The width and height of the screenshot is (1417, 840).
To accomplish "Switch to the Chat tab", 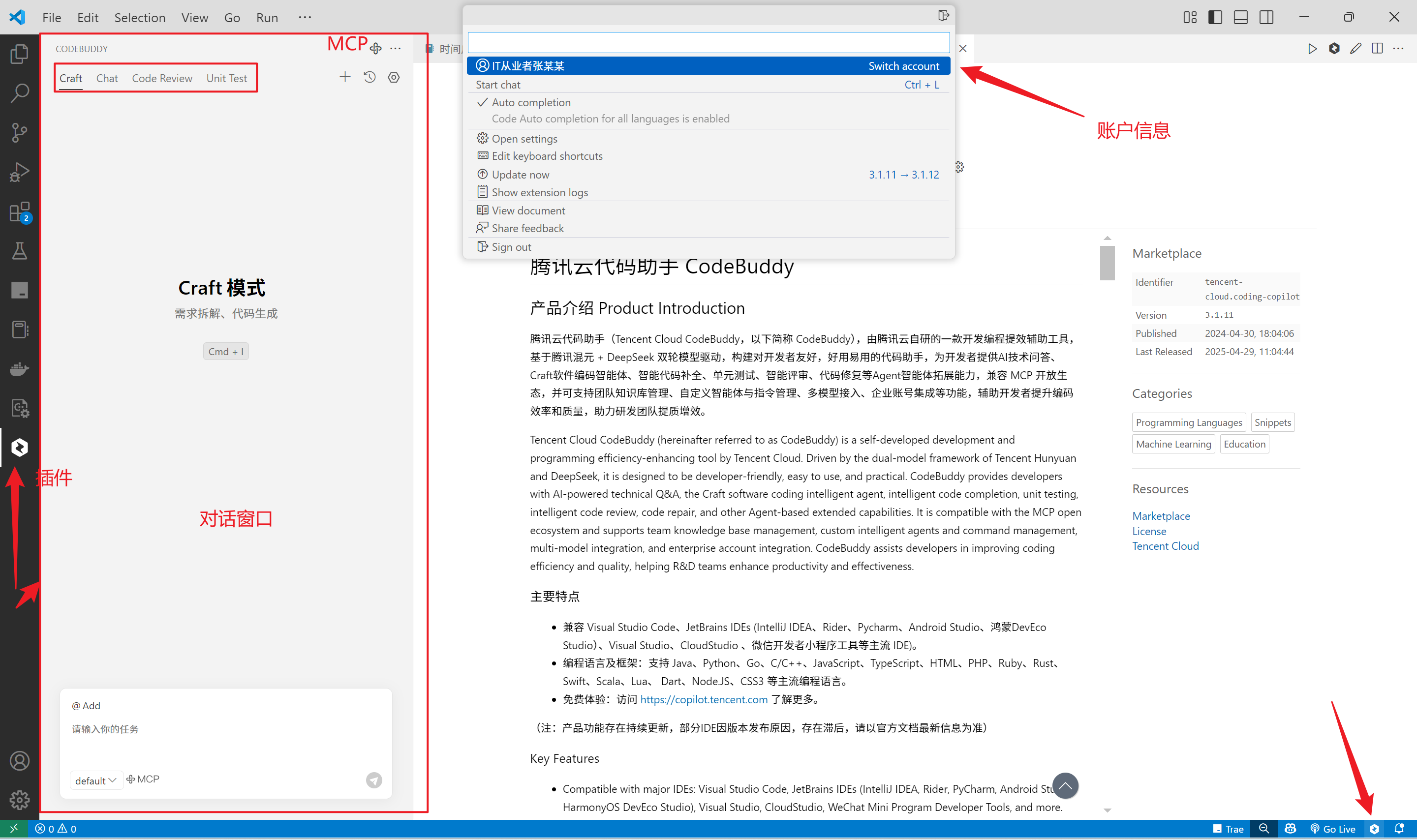I will (107, 78).
